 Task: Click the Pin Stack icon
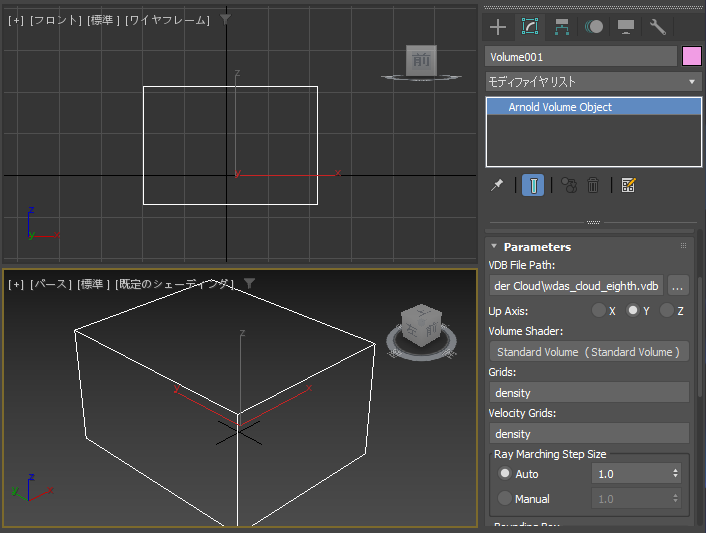click(x=497, y=185)
